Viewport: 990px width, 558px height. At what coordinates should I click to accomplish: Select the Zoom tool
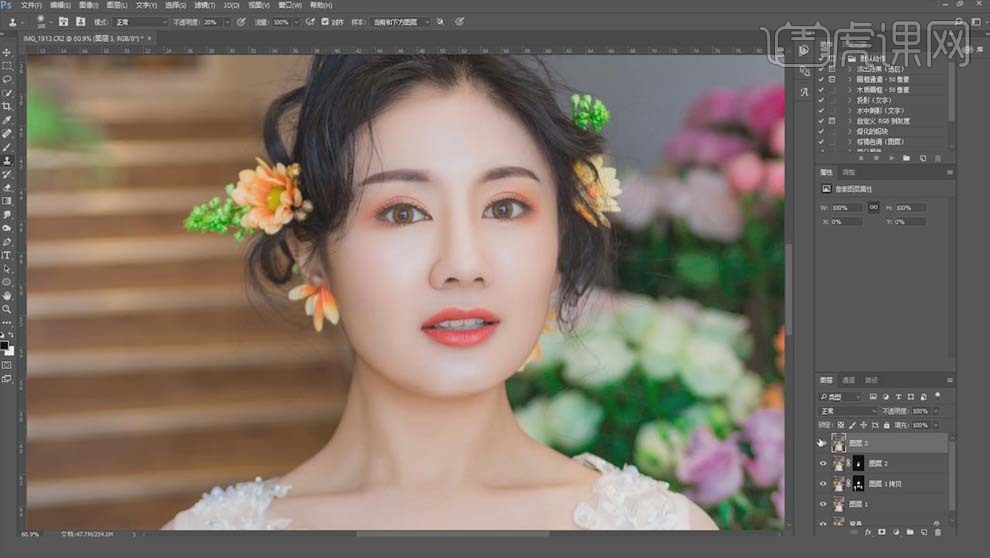coord(7,309)
